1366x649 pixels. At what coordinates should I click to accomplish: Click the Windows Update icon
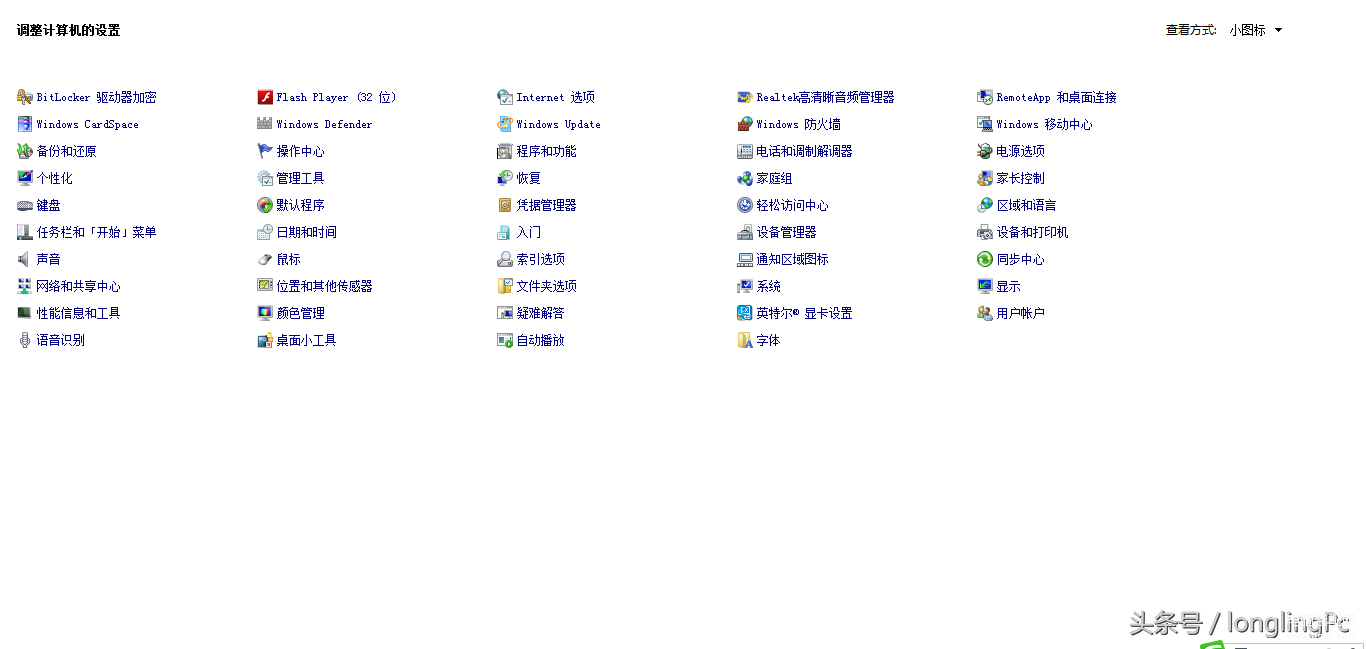(505, 124)
